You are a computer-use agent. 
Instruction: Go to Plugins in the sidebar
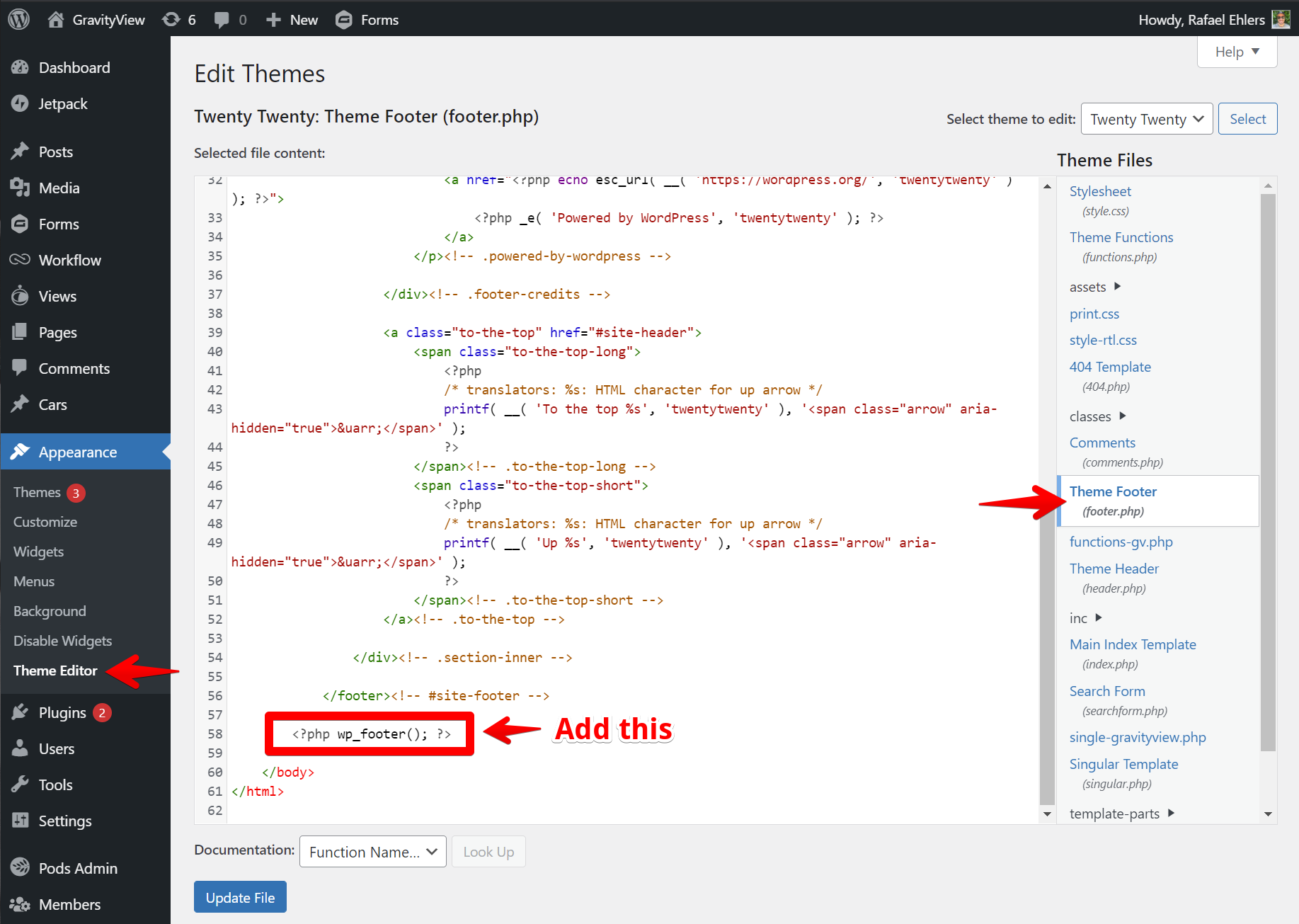(x=62, y=713)
